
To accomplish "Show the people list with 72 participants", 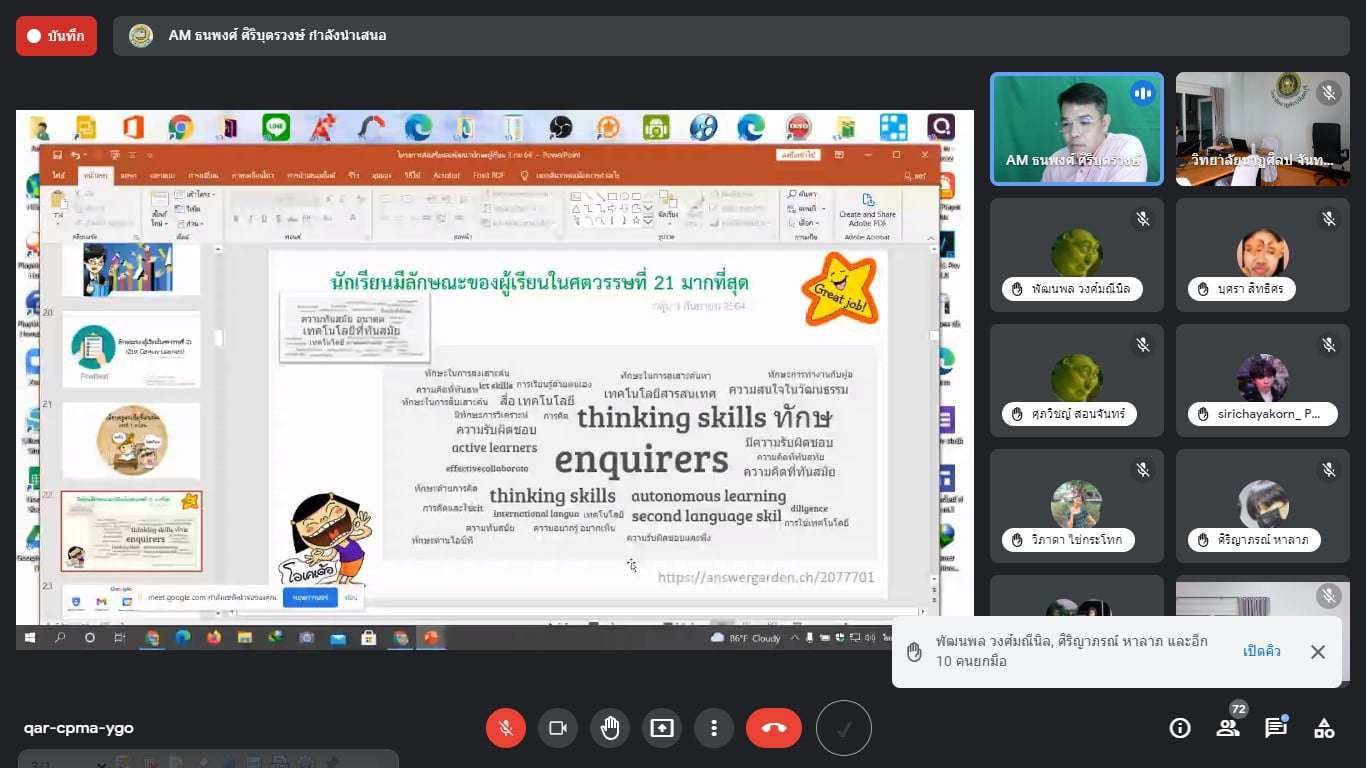I will coord(1228,728).
